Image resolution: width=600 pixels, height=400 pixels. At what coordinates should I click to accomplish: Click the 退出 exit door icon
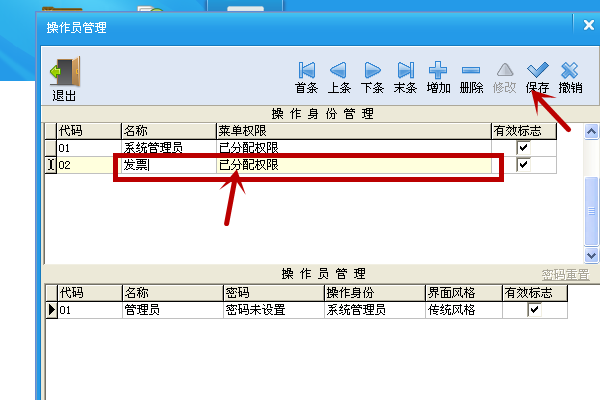(65, 72)
